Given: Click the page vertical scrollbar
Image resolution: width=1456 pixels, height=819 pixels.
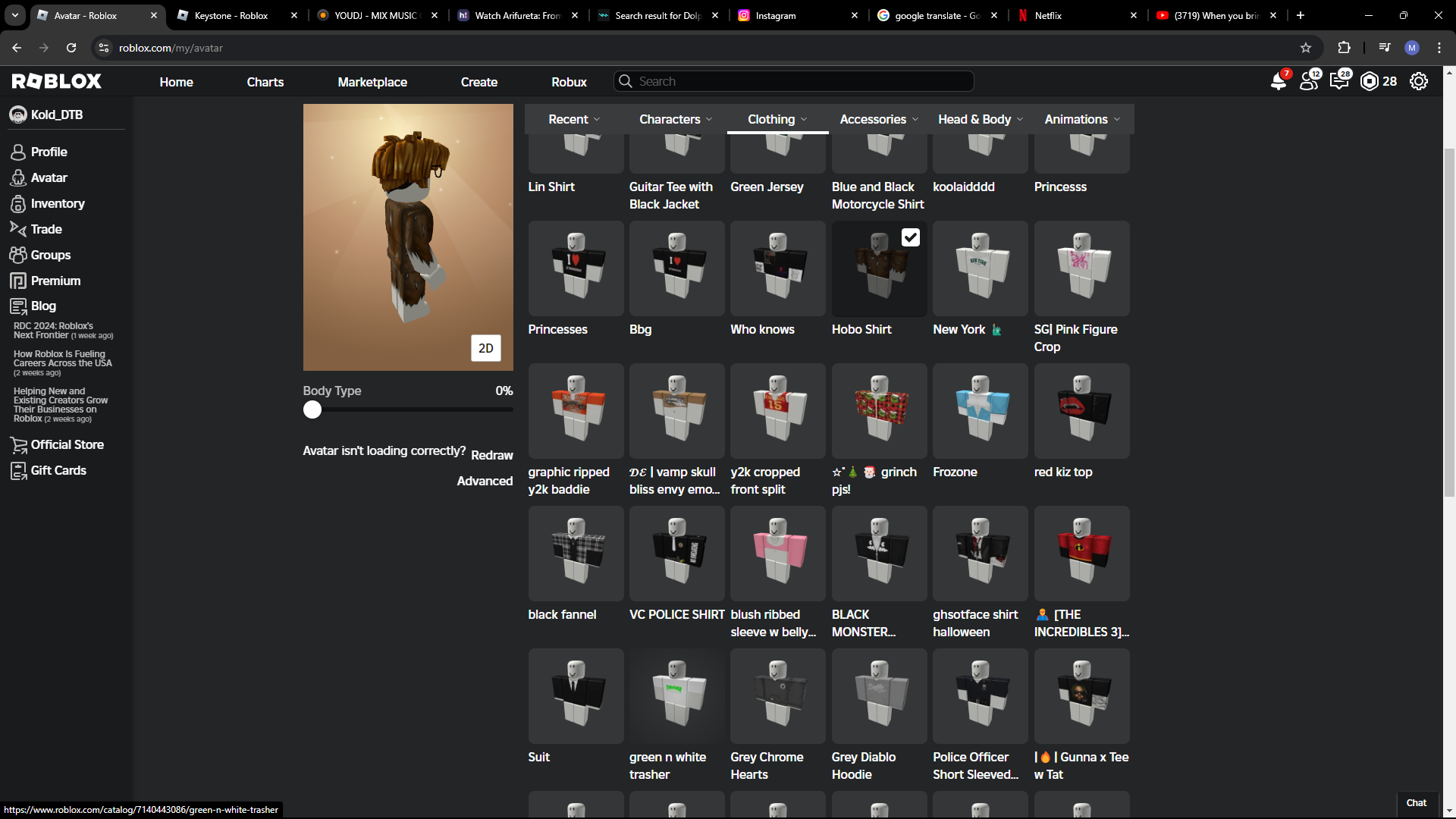Looking at the screenshot, I should (1449, 322).
